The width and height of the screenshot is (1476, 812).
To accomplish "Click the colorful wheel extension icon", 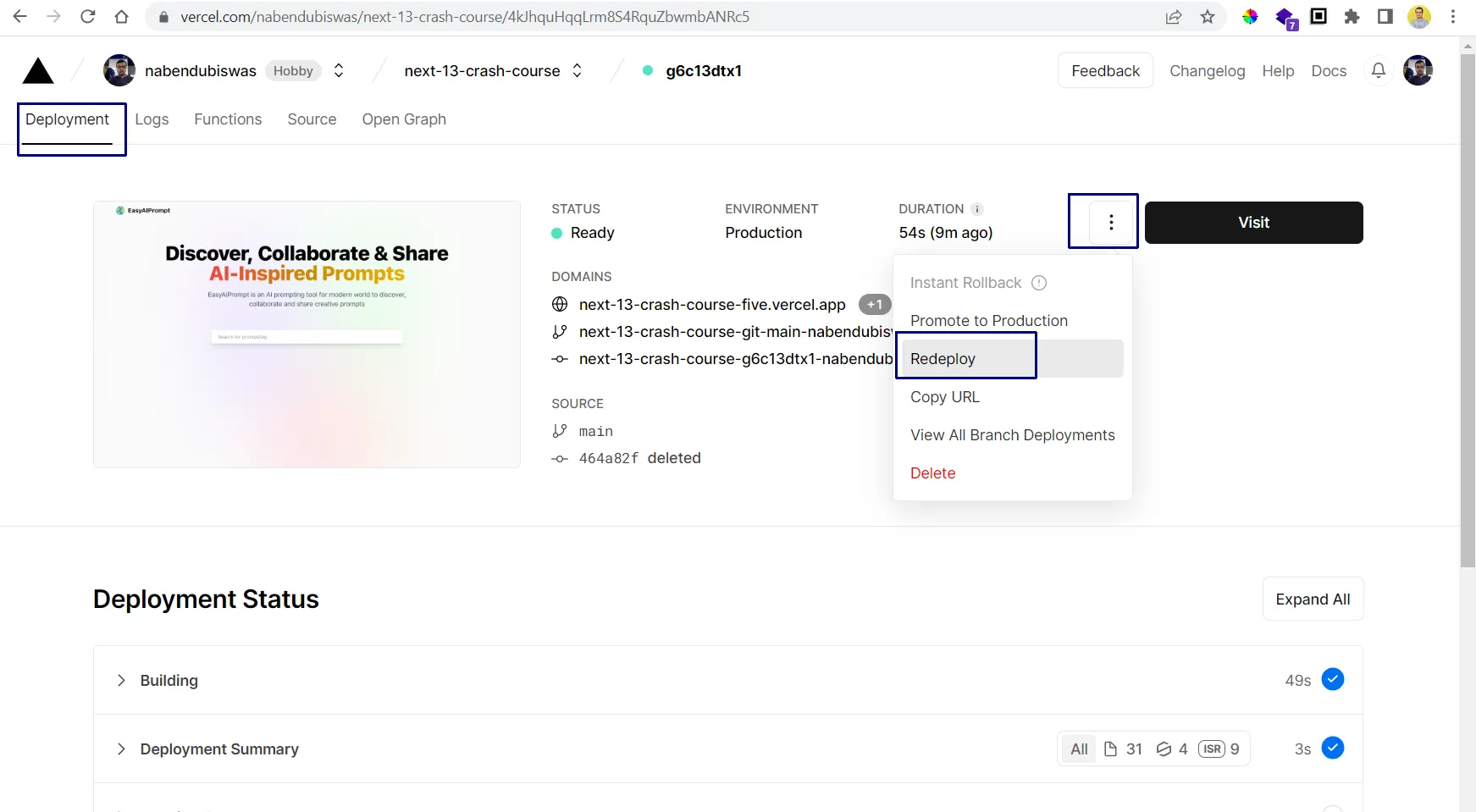I will tap(1250, 17).
